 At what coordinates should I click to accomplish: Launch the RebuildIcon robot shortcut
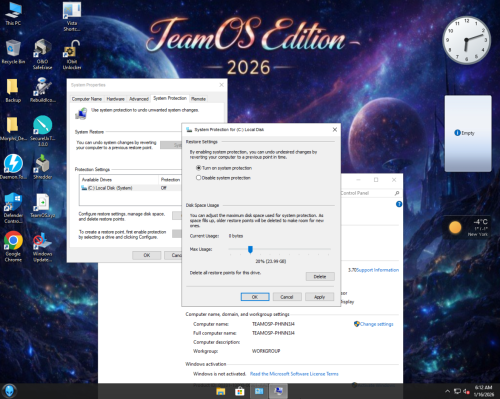click(x=42, y=90)
